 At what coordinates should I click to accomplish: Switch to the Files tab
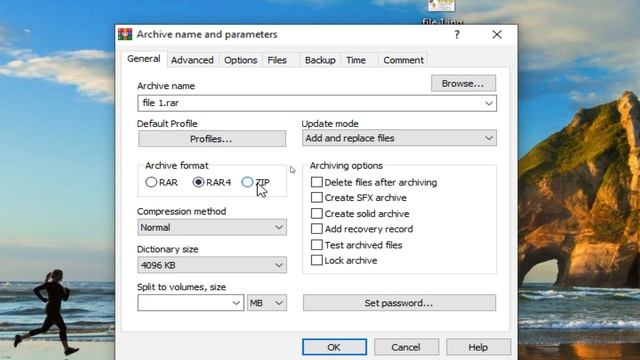277,60
